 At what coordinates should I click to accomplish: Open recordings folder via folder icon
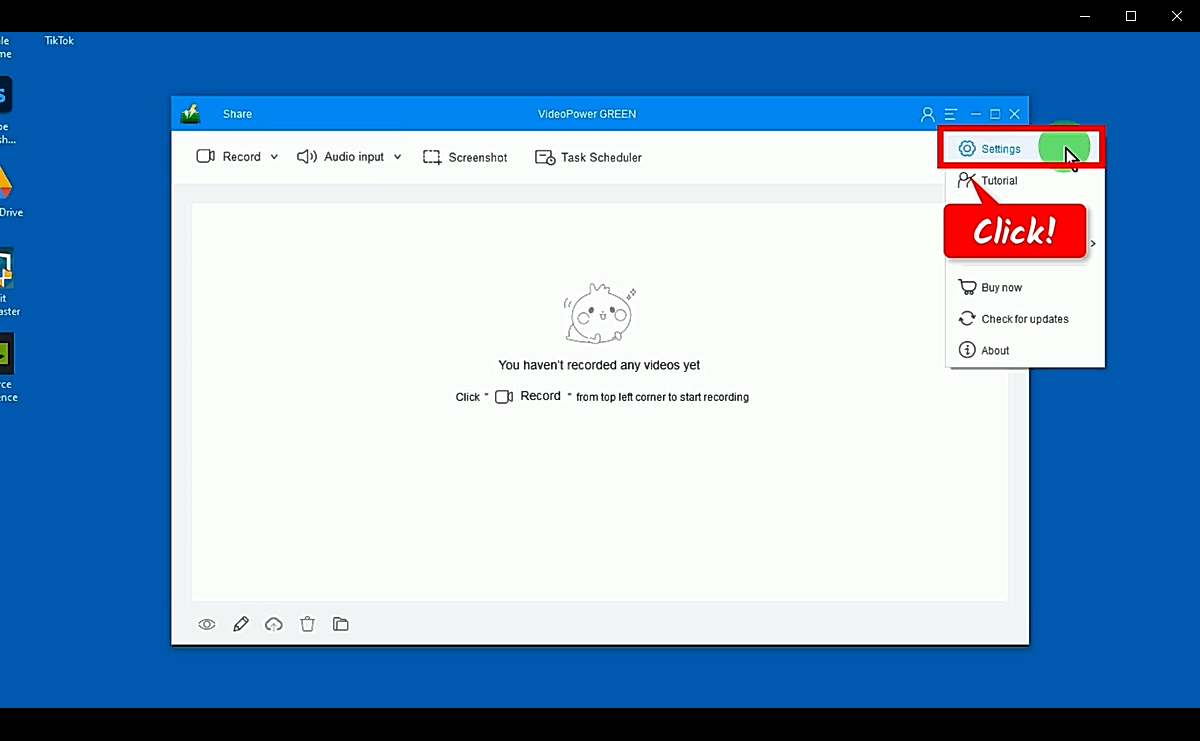(340, 623)
